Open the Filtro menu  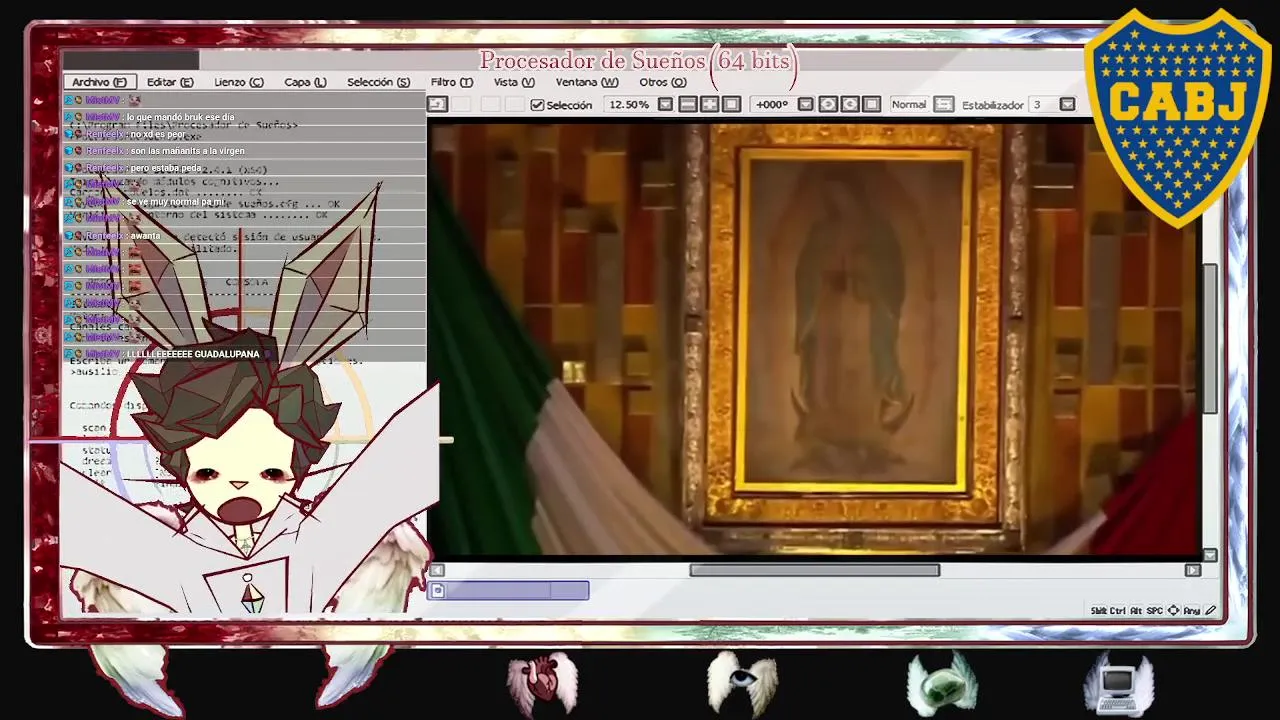(451, 82)
